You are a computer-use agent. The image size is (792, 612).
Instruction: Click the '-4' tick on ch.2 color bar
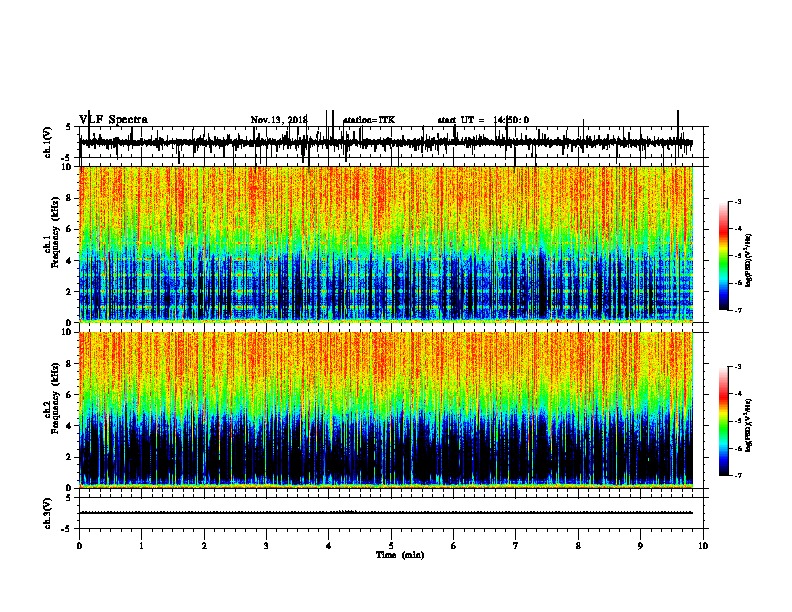(738, 394)
